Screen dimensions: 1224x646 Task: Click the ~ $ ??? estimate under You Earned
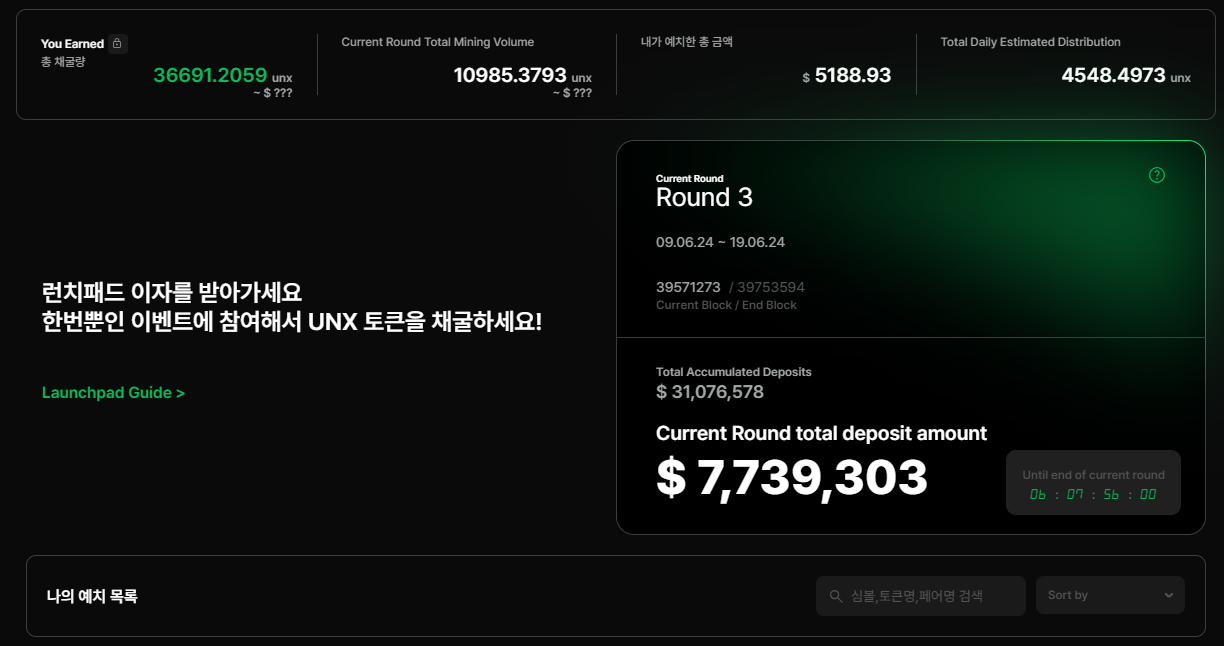click(272, 93)
